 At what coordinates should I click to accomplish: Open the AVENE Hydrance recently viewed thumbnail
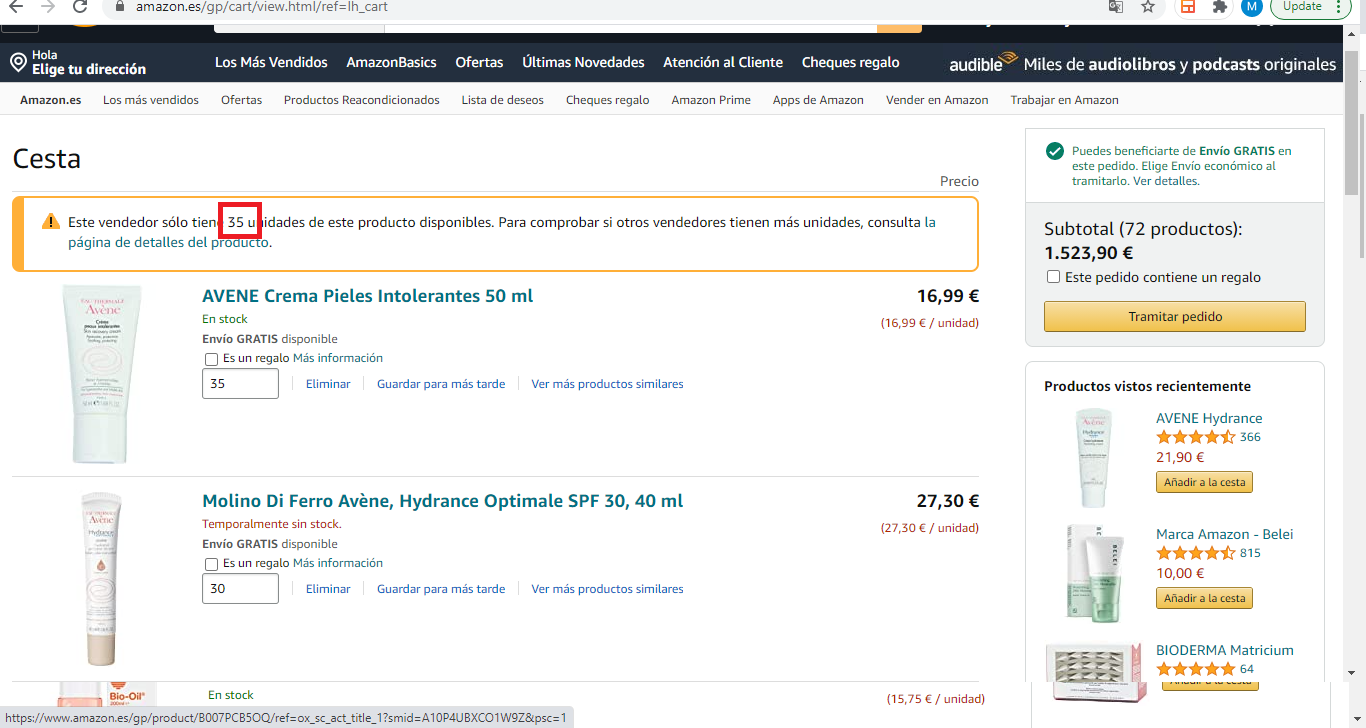pyautogui.click(x=1094, y=458)
